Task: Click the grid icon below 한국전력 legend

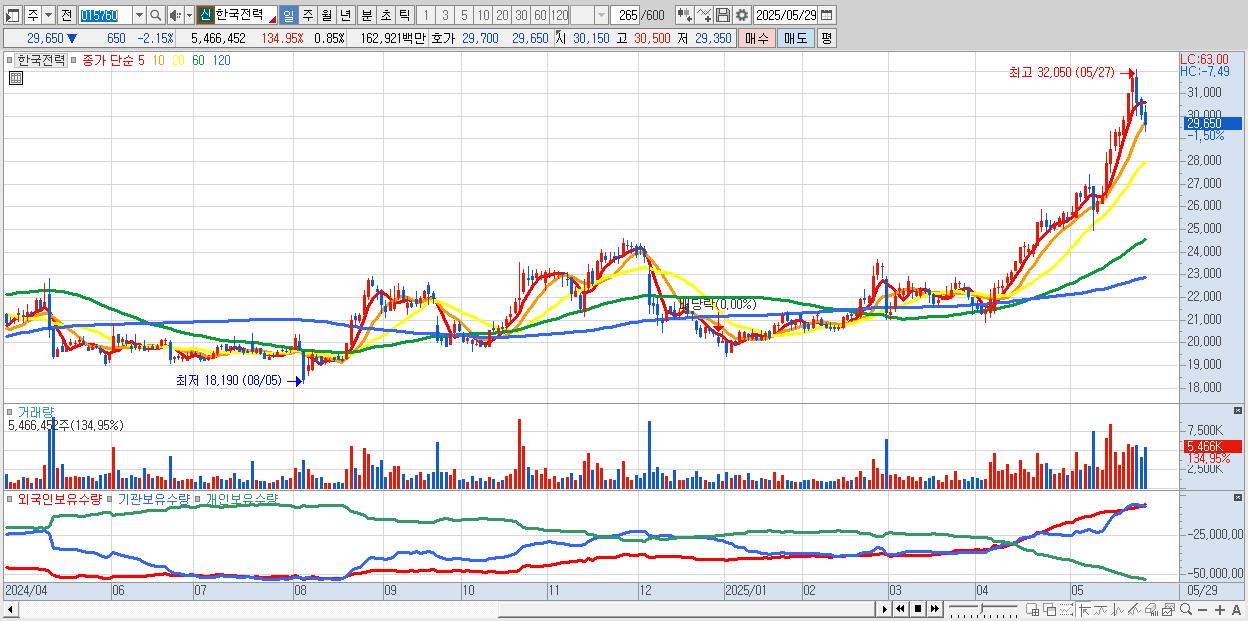Action: 16,76
